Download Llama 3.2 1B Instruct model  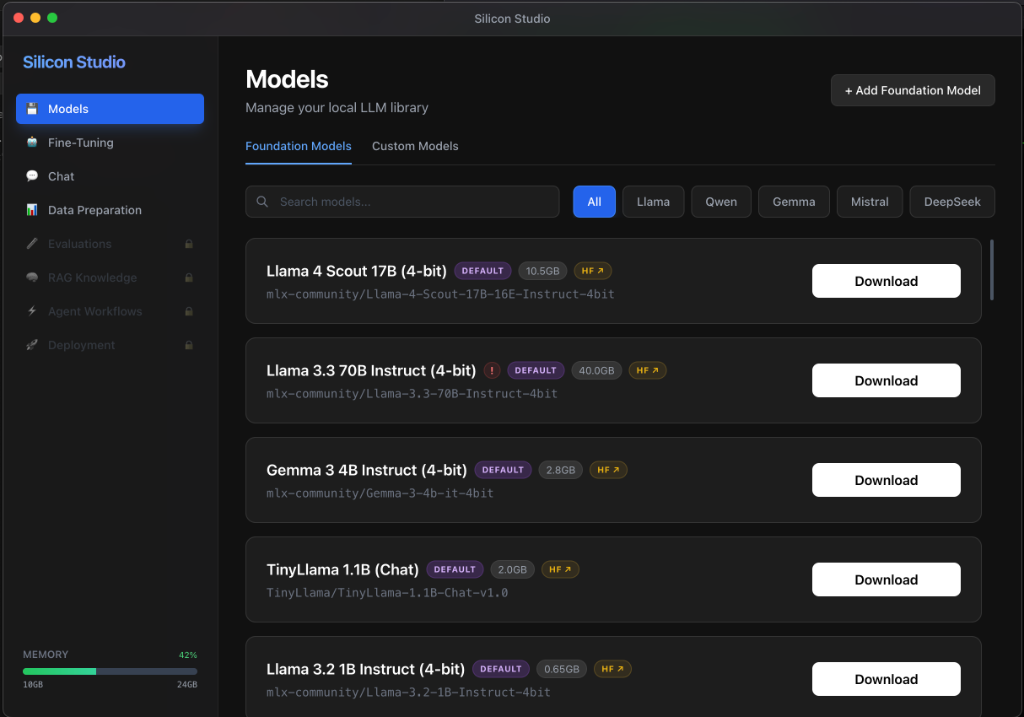tap(886, 679)
